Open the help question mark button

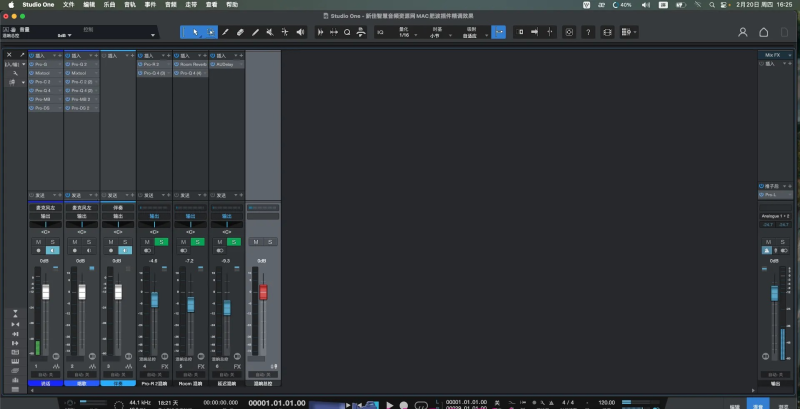point(588,32)
